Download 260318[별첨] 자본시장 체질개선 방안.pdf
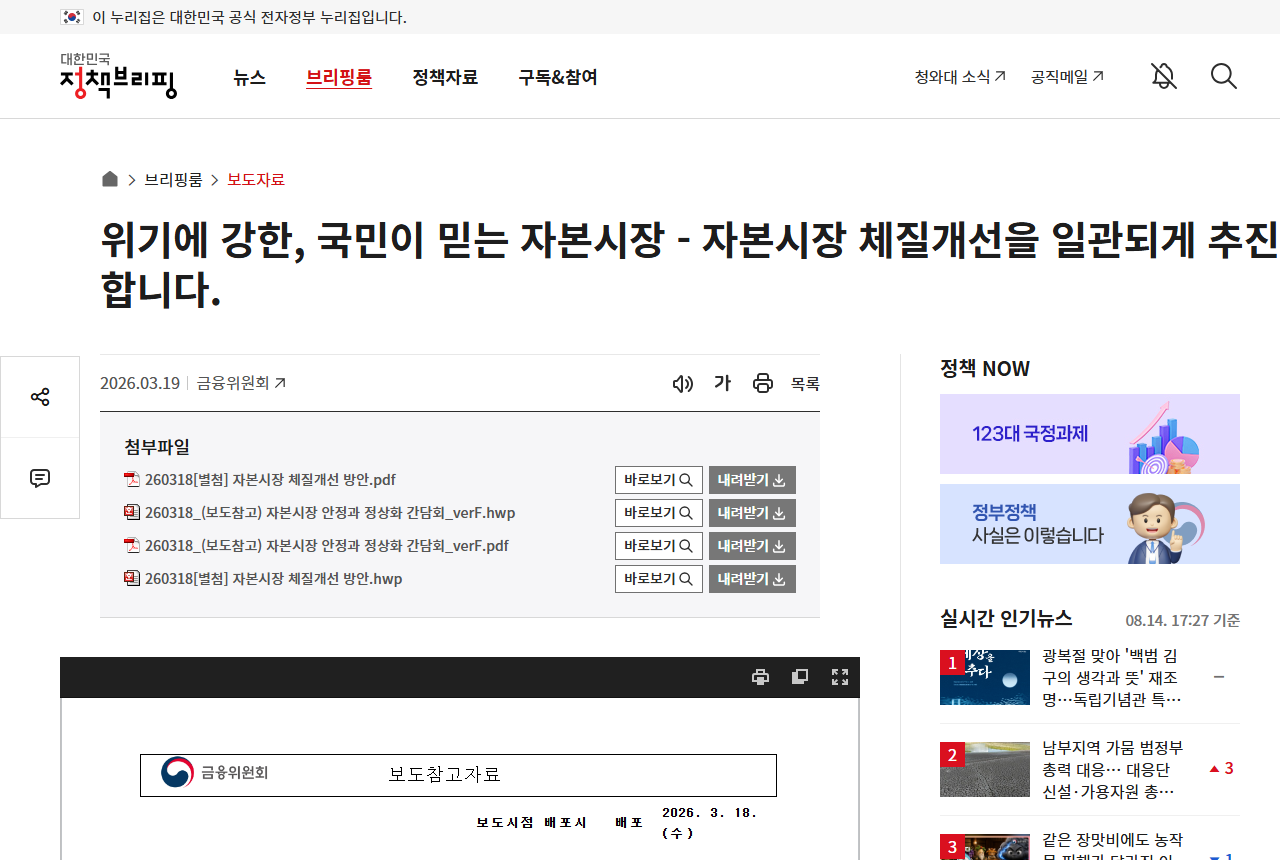The height and width of the screenshot is (860, 1280). point(752,480)
